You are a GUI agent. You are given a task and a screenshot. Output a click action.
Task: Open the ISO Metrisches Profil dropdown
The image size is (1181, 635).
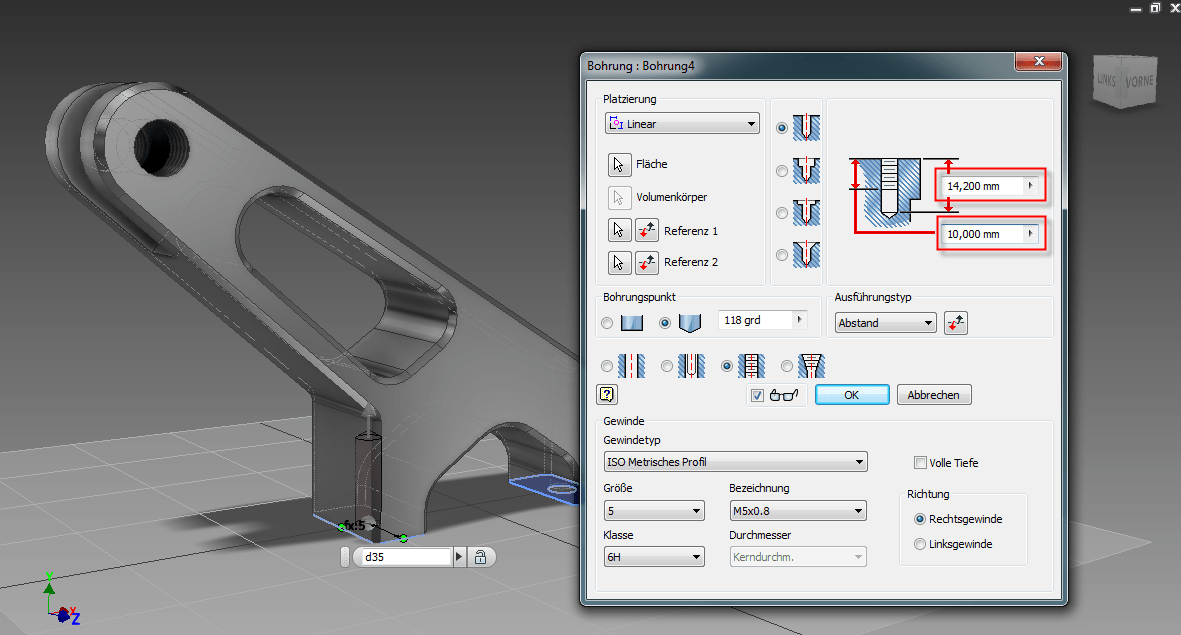point(736,462)
